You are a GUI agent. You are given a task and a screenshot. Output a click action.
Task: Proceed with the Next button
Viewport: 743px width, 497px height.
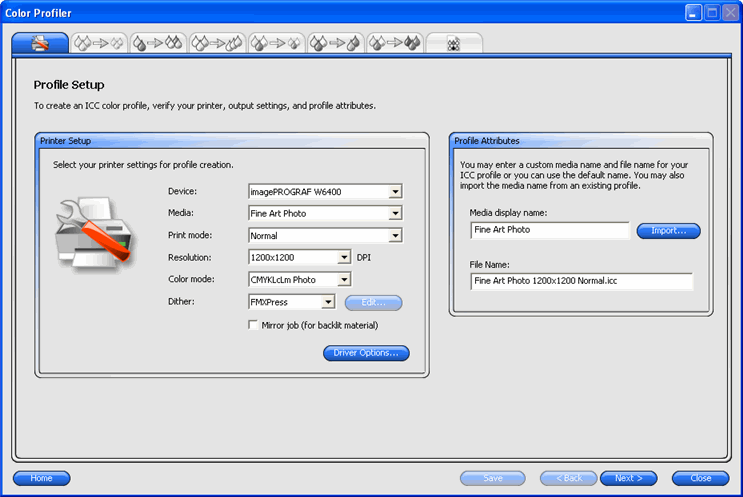629,478
